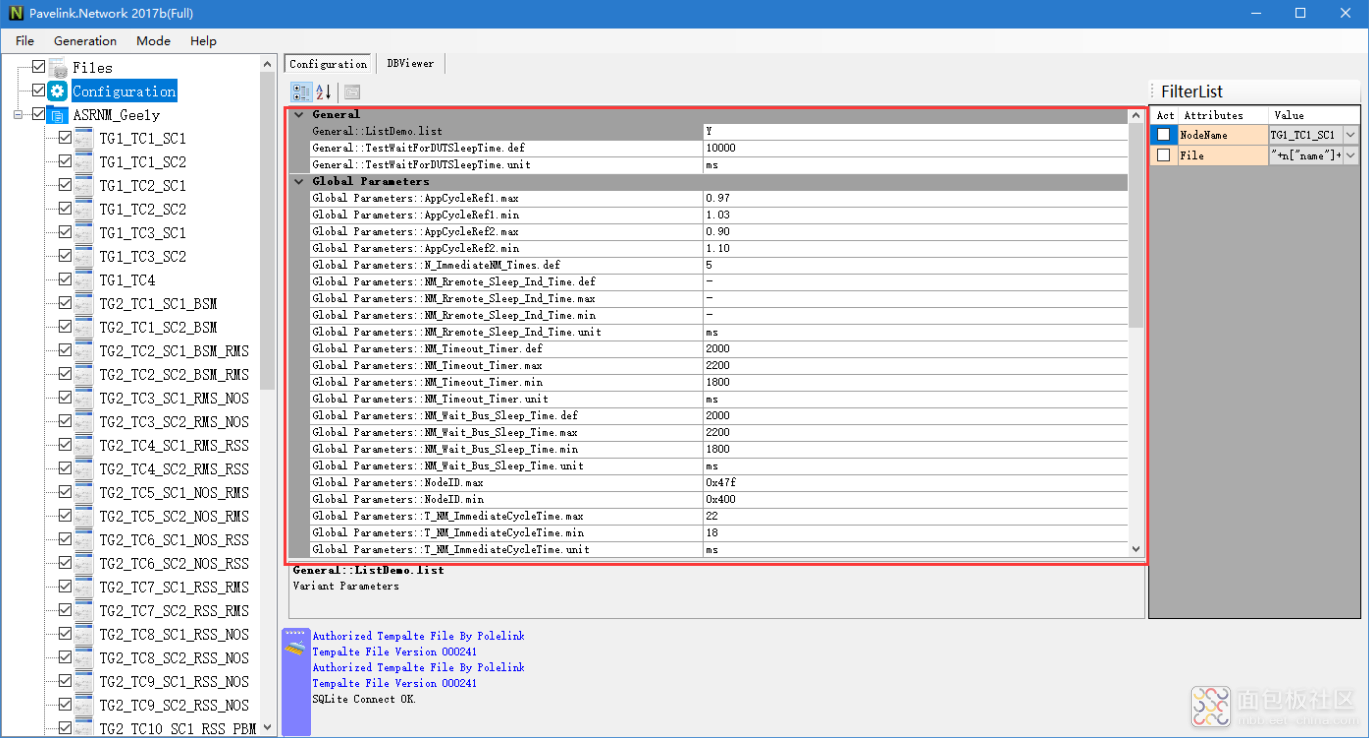
Task: Click the tree panel vertical scrollbar thumb
Action: [x=267, y=232]
